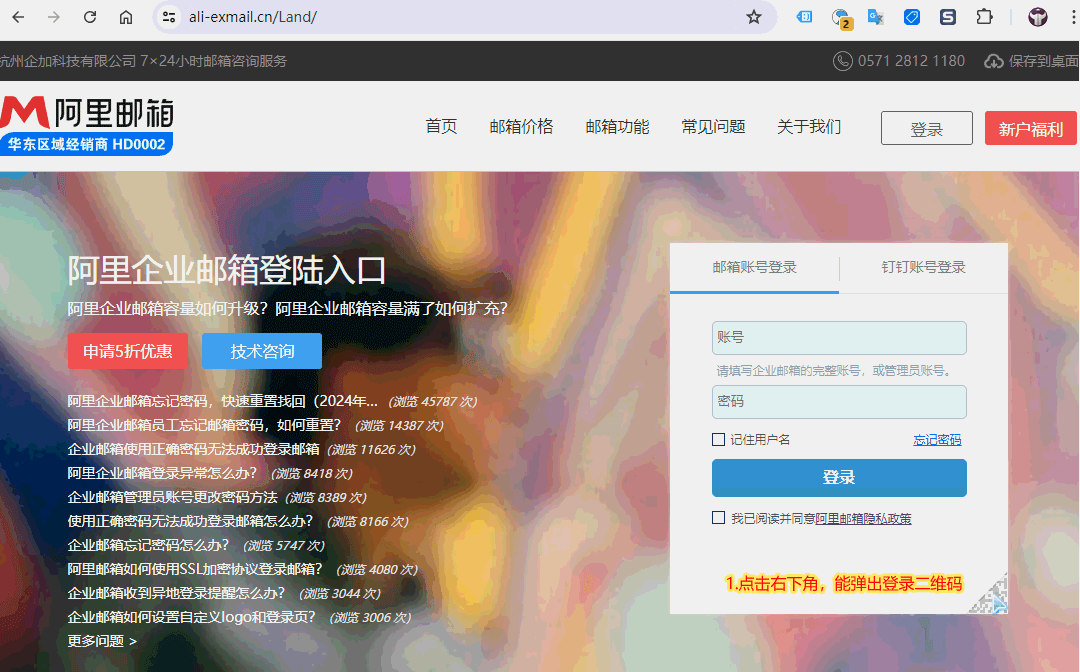Open article 企业邮箱使用正确密码无法成功登录邮箱
Viewport: 1080px width, 672px height.
(194, 450)
